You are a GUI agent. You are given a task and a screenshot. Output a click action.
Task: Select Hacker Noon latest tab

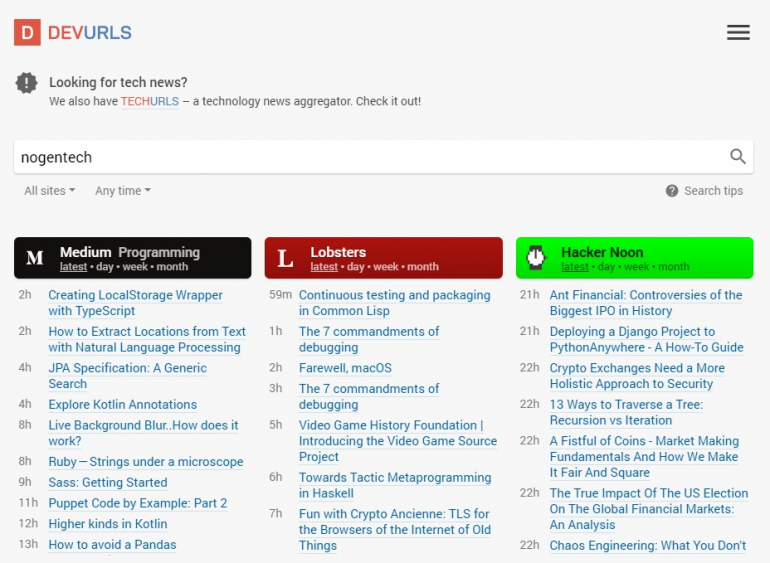[575, 267]
